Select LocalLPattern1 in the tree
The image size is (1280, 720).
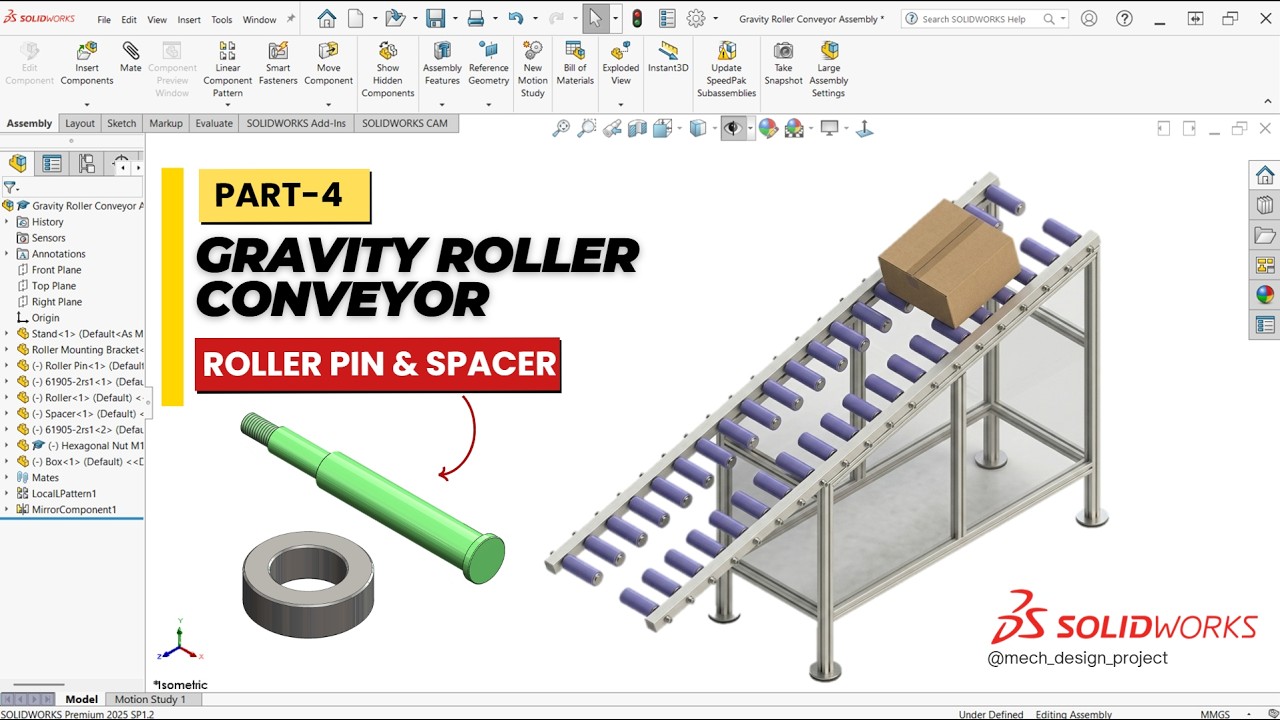point(64,494)
